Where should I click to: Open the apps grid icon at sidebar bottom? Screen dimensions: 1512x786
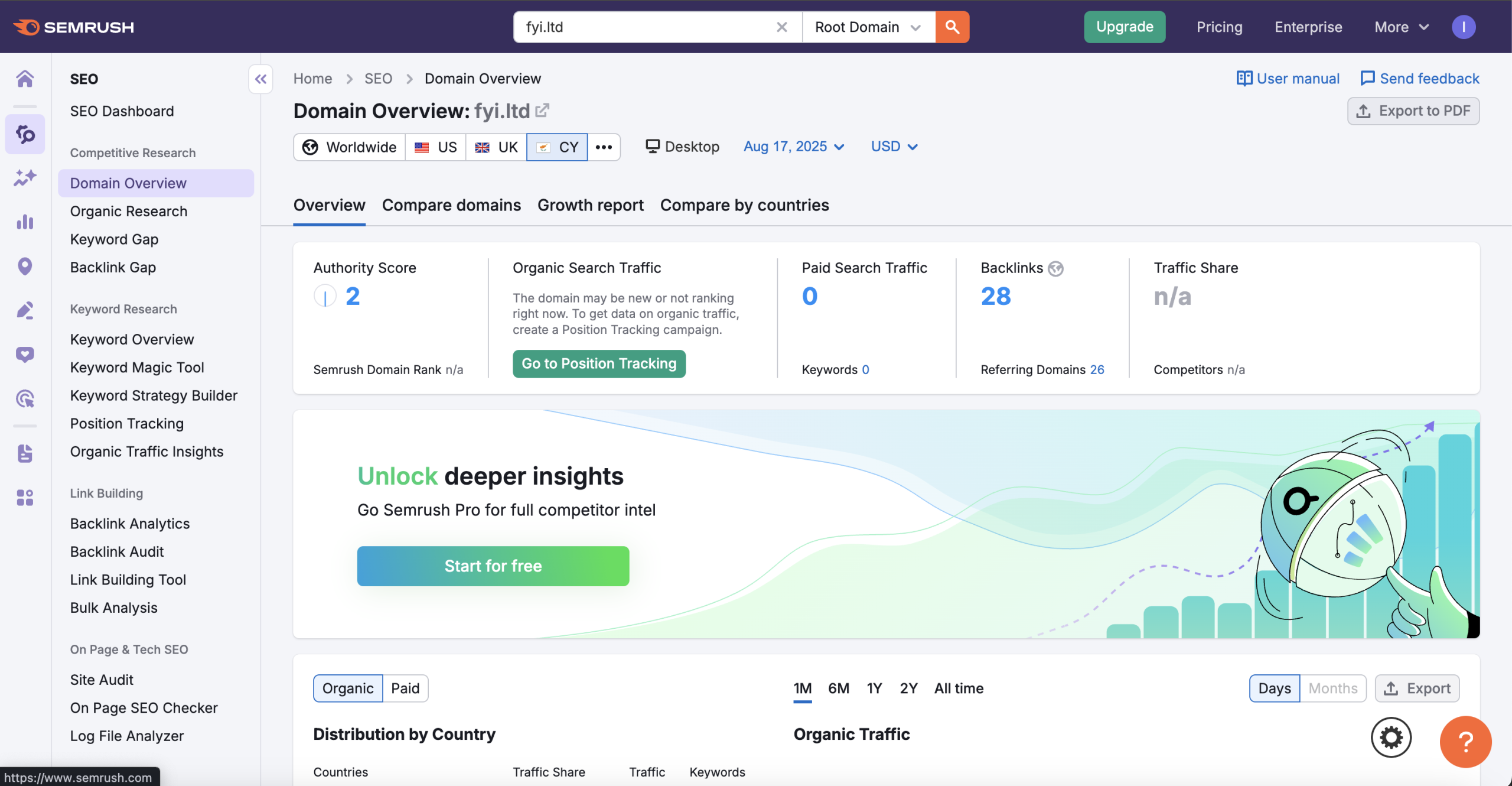pos(24,497)
